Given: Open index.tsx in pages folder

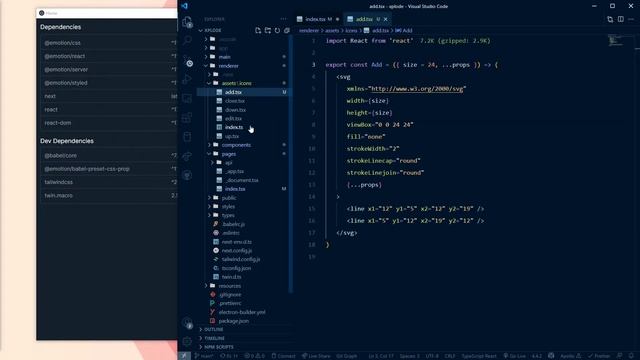Looking at the screenshot, I should coord(235,189).
